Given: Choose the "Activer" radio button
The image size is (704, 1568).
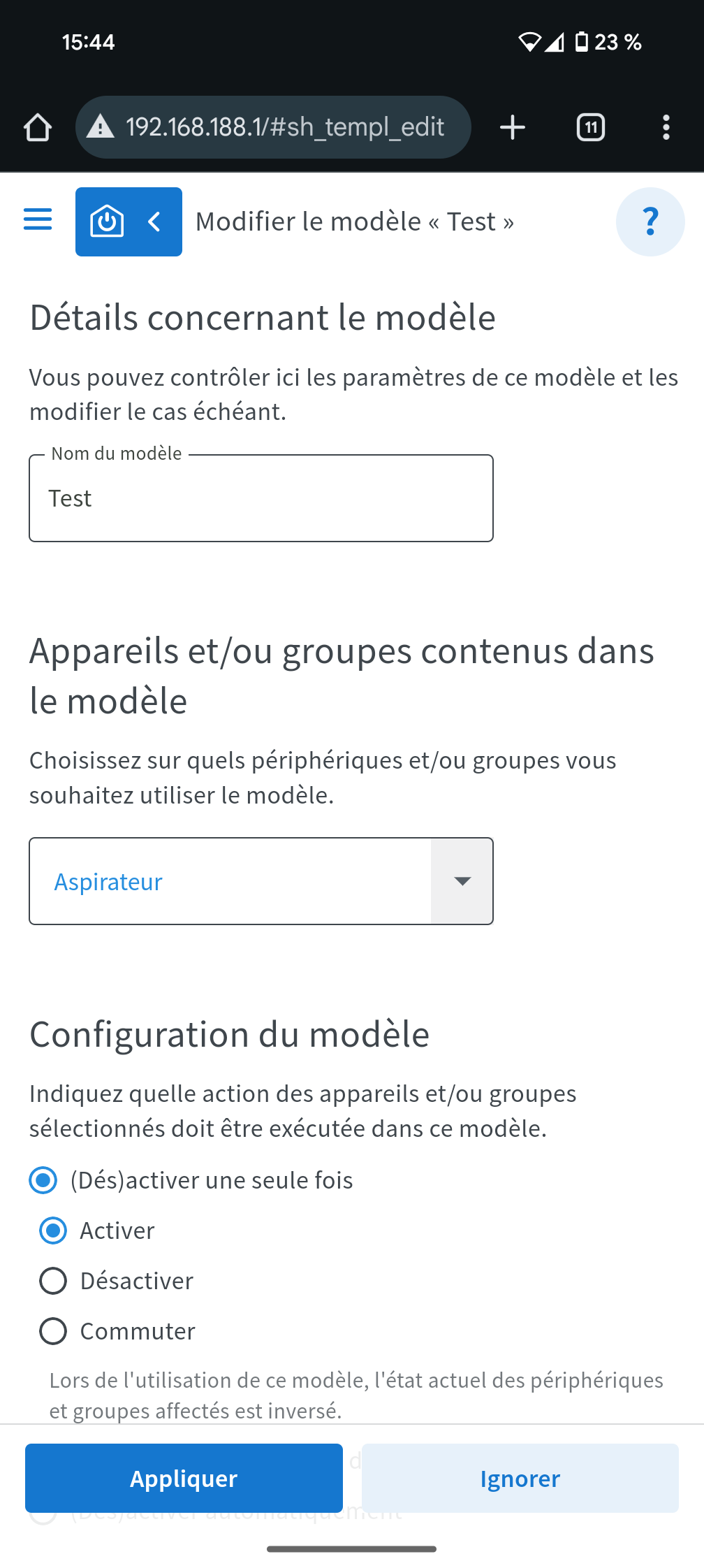Looking at the screenshot, I should pos(53,1231).
